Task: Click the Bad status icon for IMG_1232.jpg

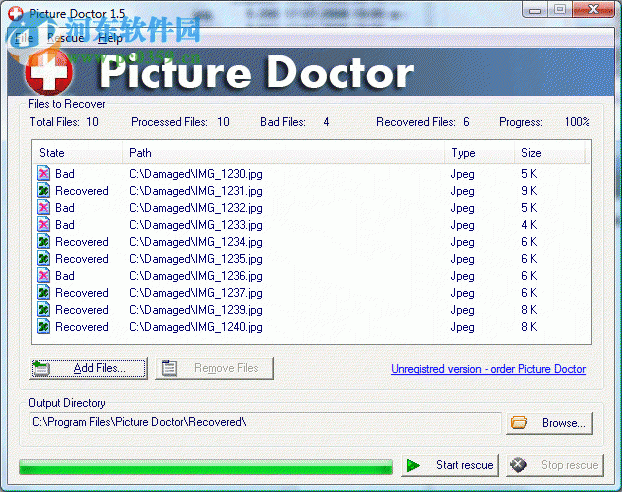Action: 44,208
